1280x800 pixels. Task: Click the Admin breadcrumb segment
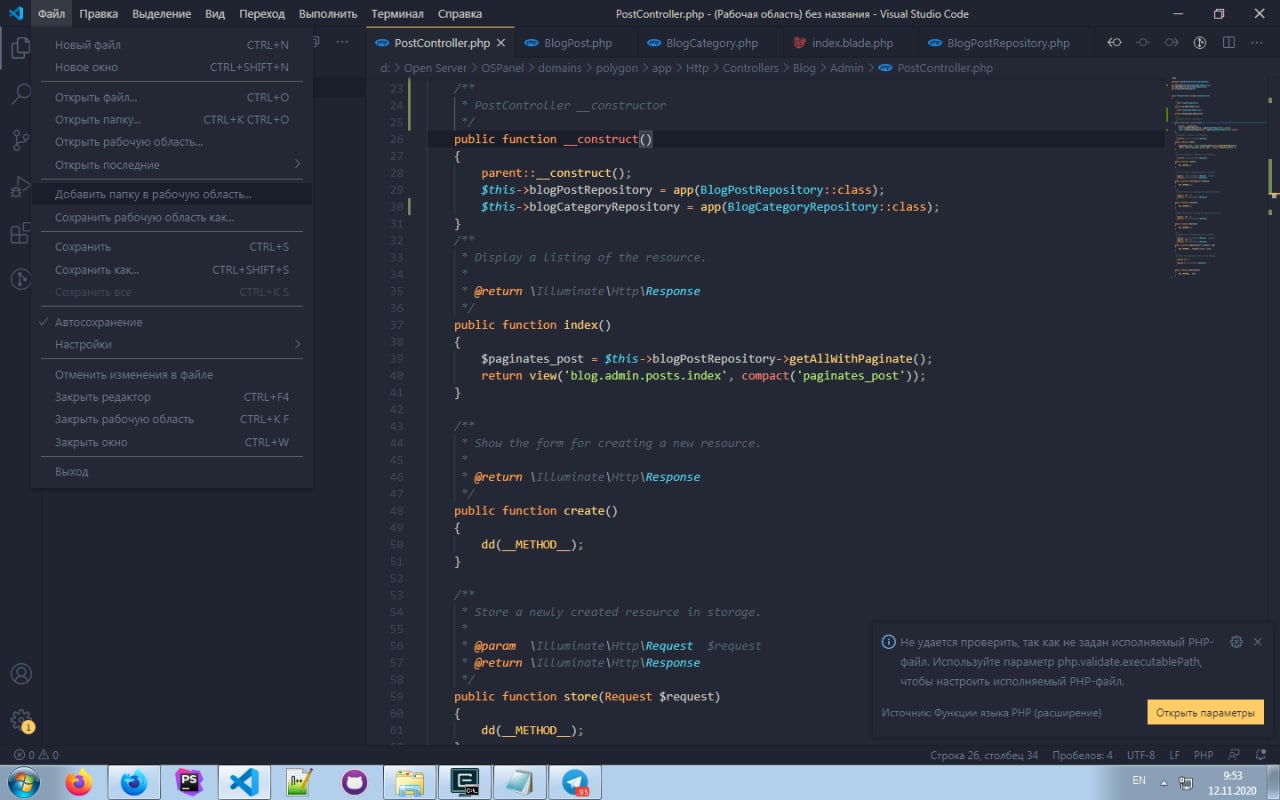click(847, 68)
